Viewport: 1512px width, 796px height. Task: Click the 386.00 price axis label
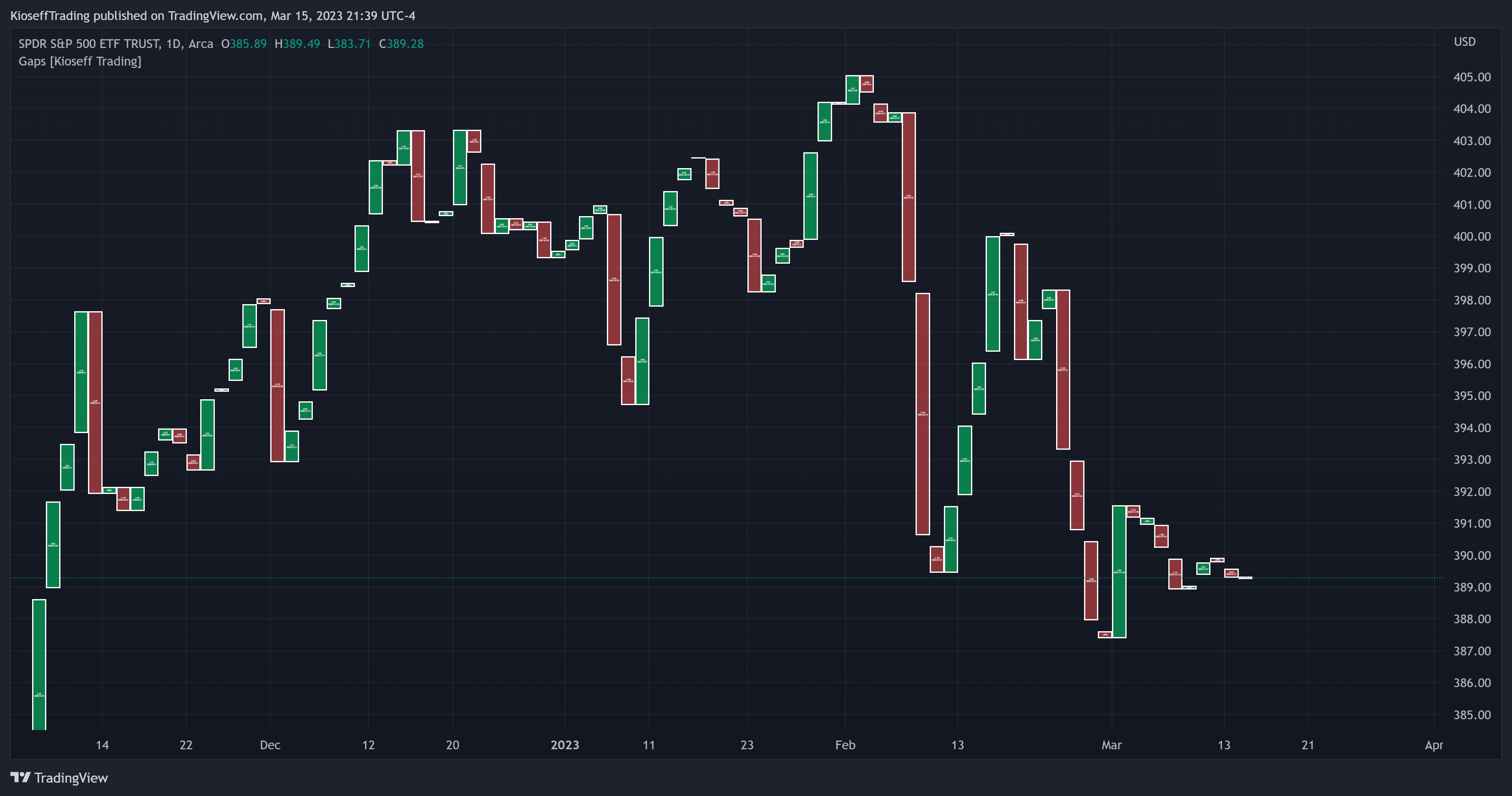click(1472, 683)
